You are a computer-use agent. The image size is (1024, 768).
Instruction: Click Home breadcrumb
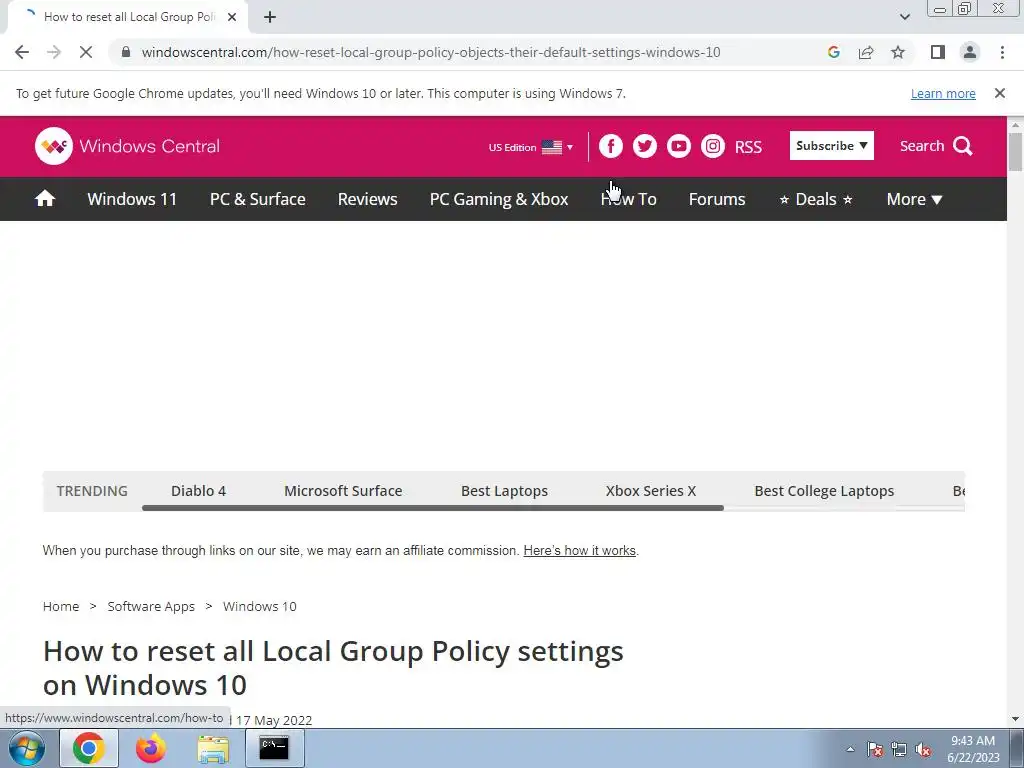click(x=61, y=606)
